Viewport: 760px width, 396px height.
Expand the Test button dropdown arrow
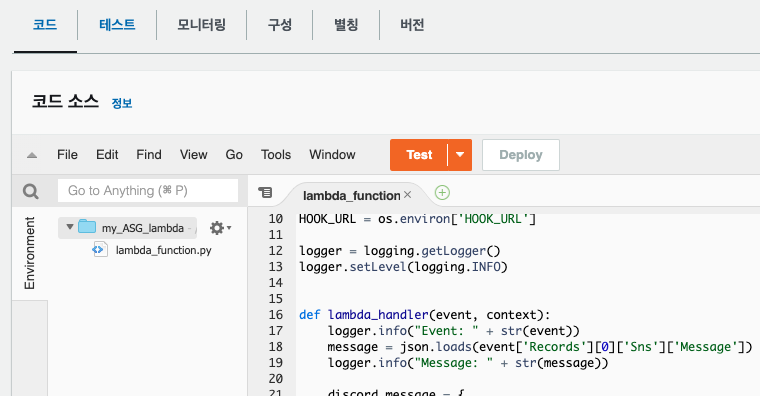(x=460, y=155)
